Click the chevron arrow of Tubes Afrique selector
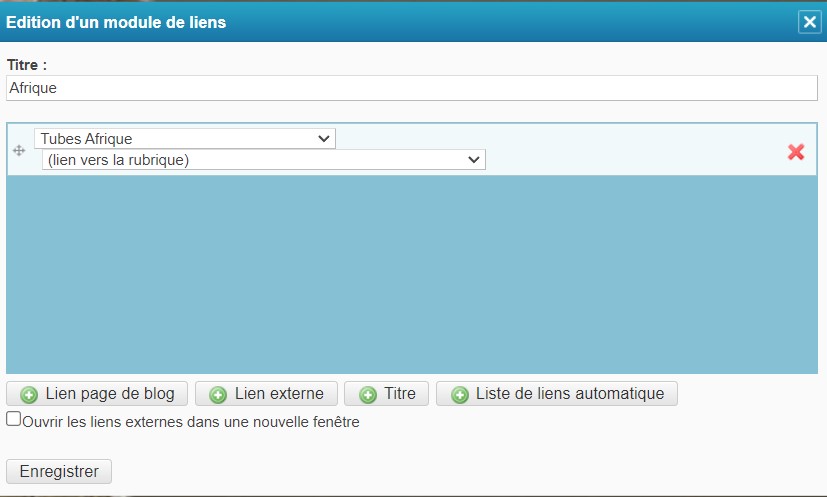The width and height of the screenshot is (827, 497). [x=323, y=139]
